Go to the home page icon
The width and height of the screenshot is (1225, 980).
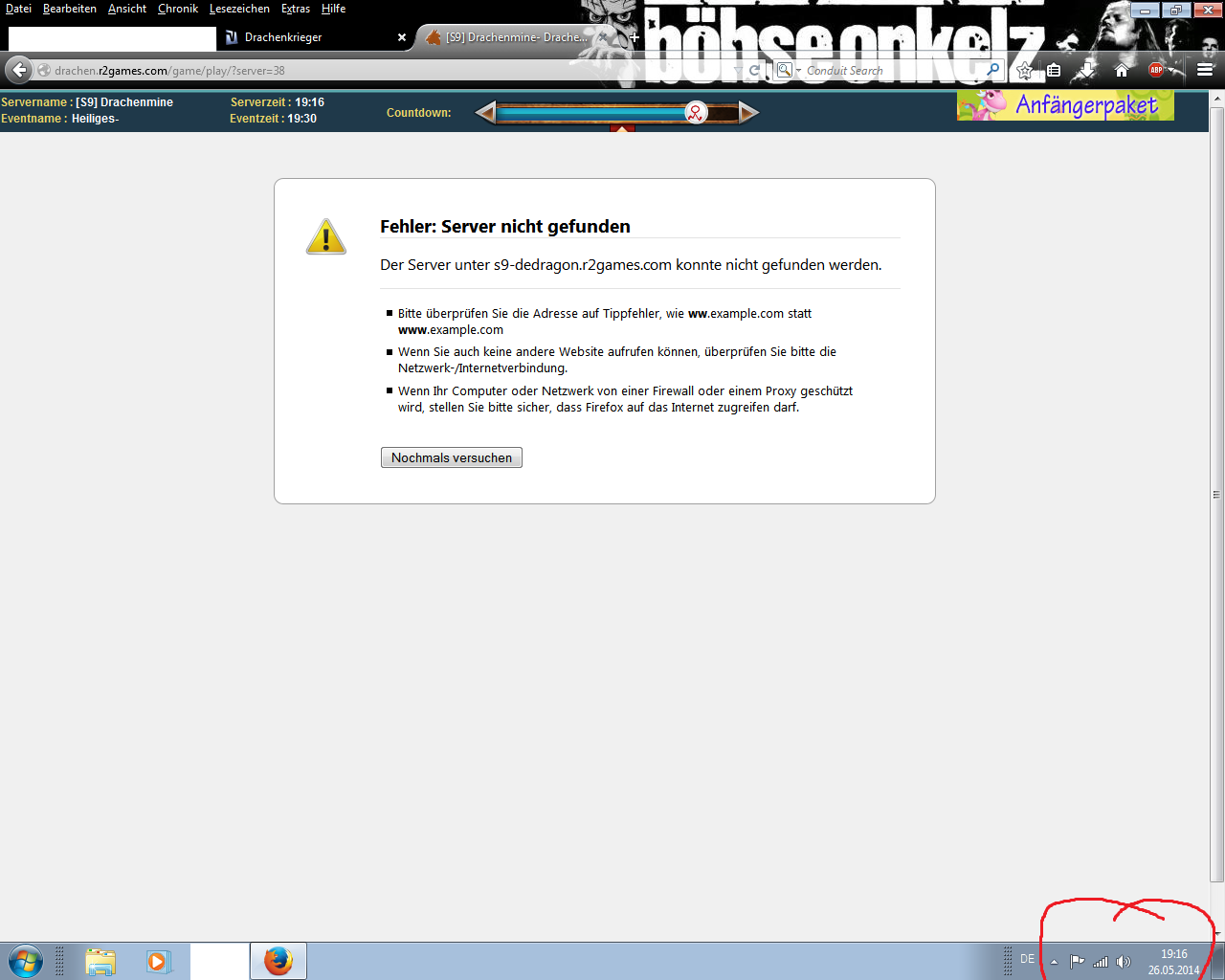(1122, 70)
